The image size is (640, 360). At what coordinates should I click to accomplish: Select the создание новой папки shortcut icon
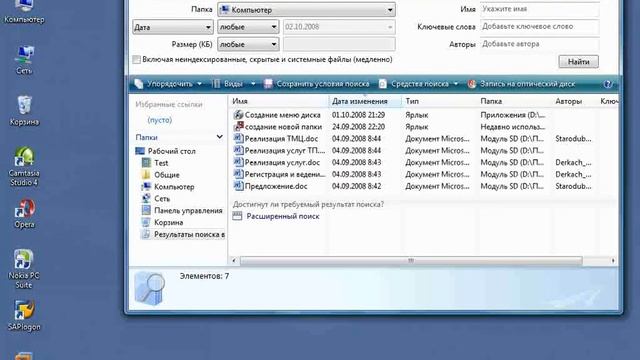click(238, 127)
